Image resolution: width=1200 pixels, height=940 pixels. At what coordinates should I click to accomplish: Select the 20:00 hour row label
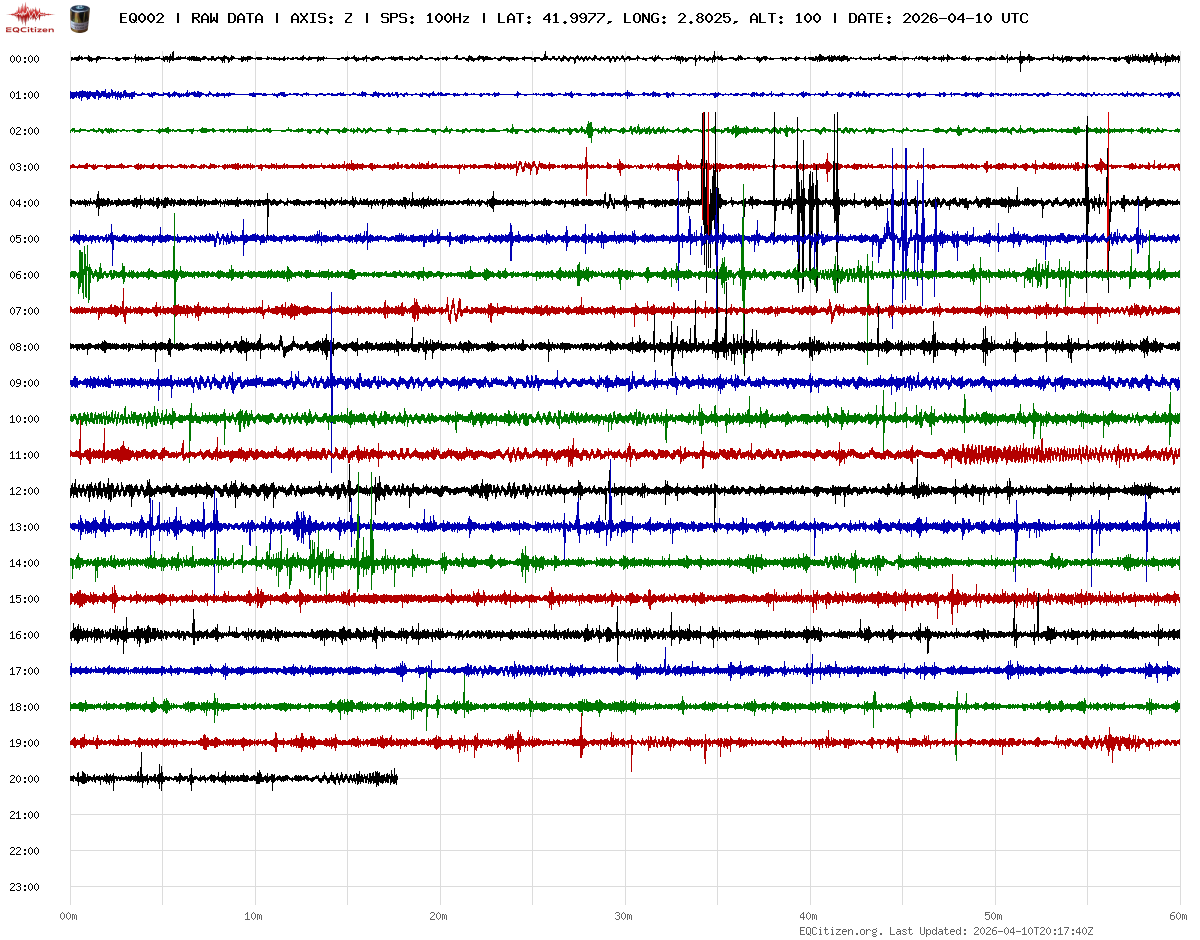(24, 779)
